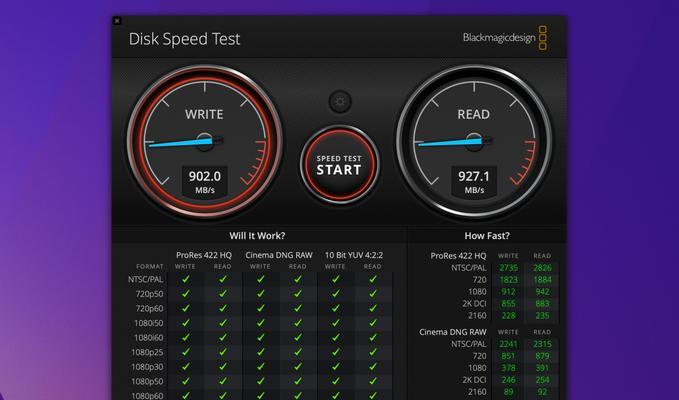Click NTSC/PAL ProRes write checkmark

(186, 279)
